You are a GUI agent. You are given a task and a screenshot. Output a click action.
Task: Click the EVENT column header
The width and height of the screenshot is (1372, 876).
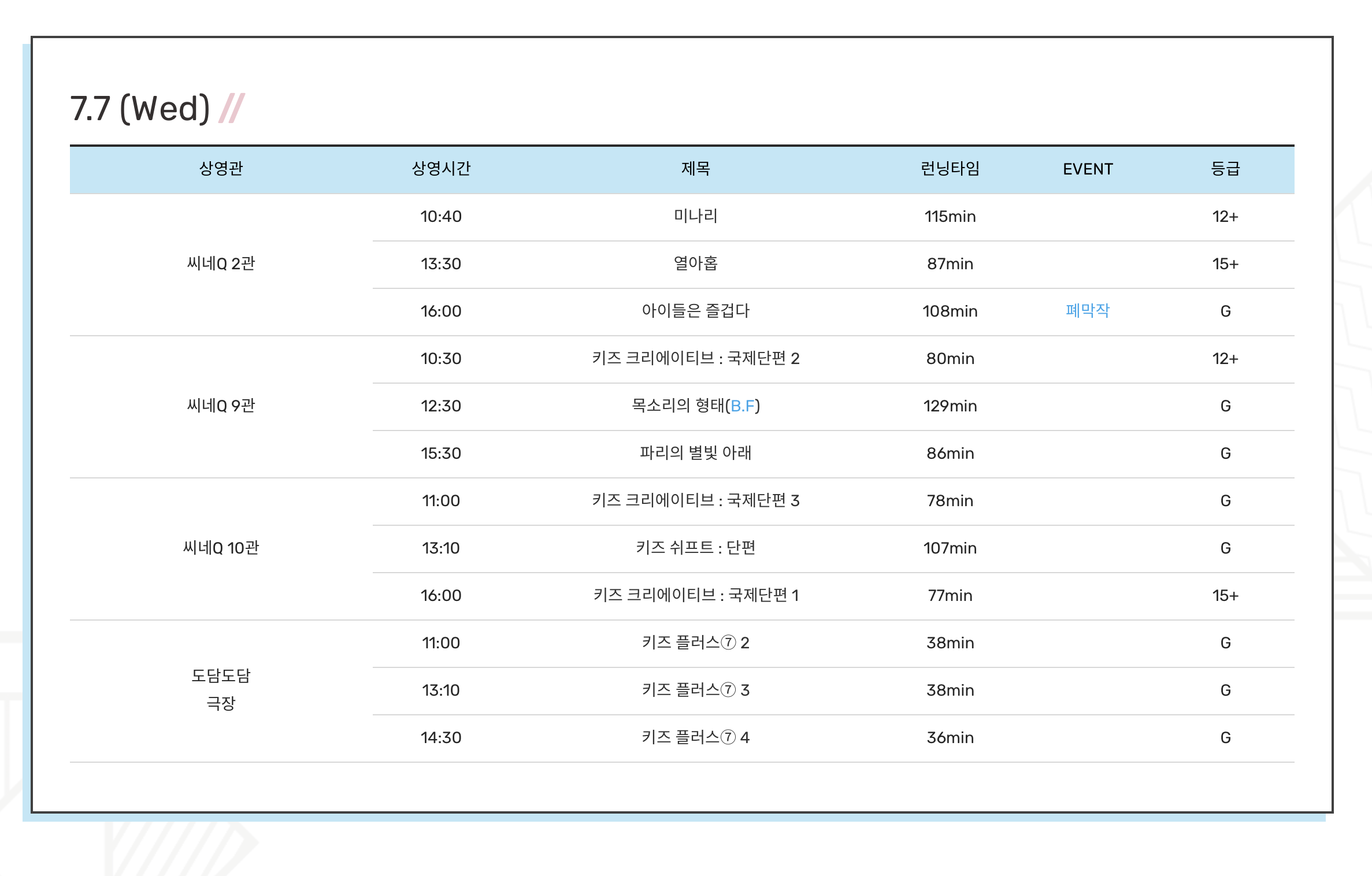tap(1088, 169)
